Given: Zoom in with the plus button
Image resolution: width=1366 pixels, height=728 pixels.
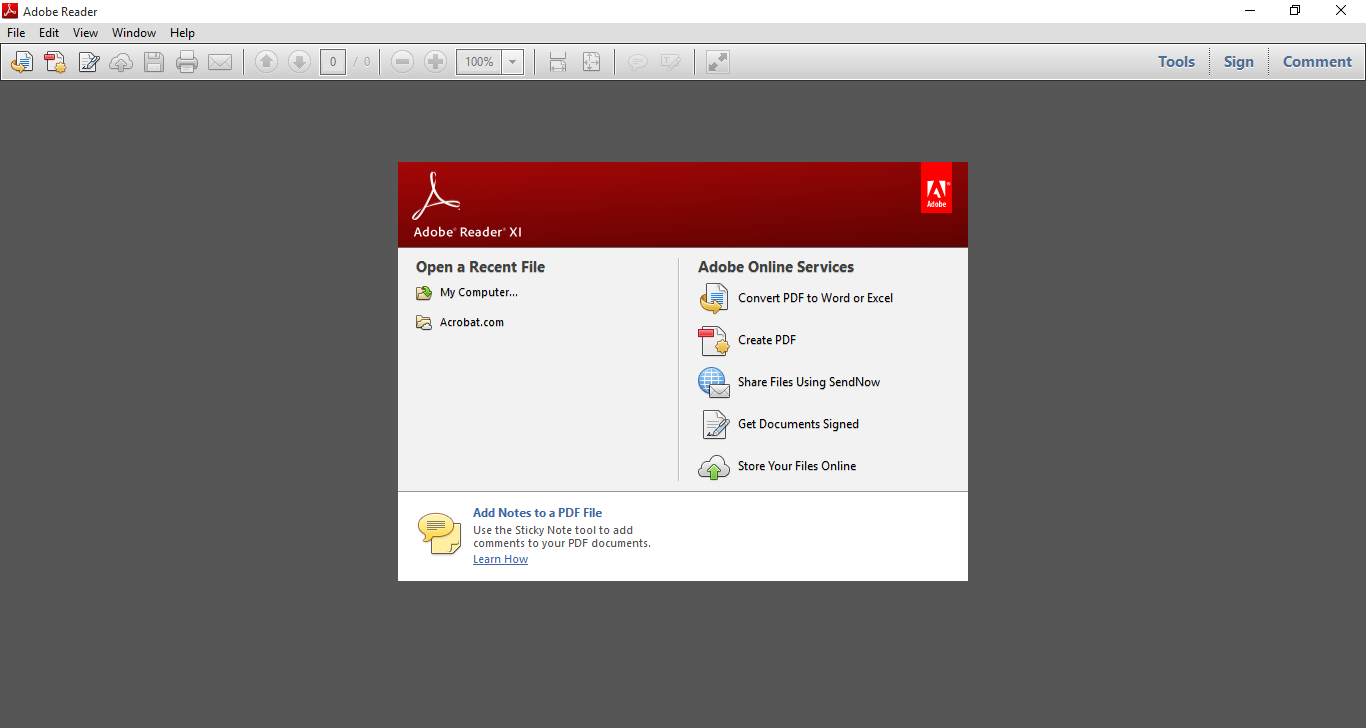Looking at the screenshot, I should click(435, 61).
